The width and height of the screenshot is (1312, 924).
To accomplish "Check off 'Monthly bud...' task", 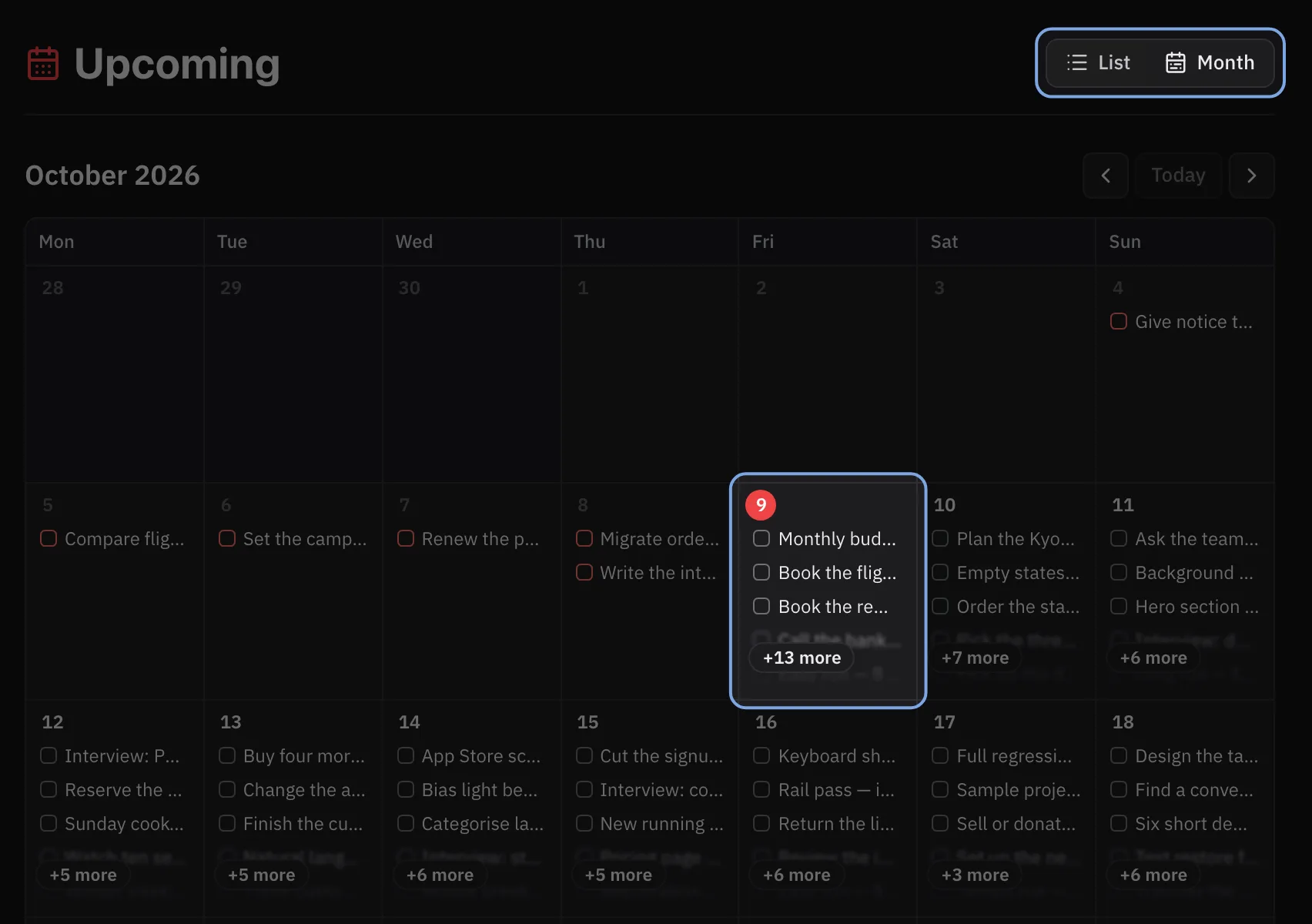I will point(761,538).
